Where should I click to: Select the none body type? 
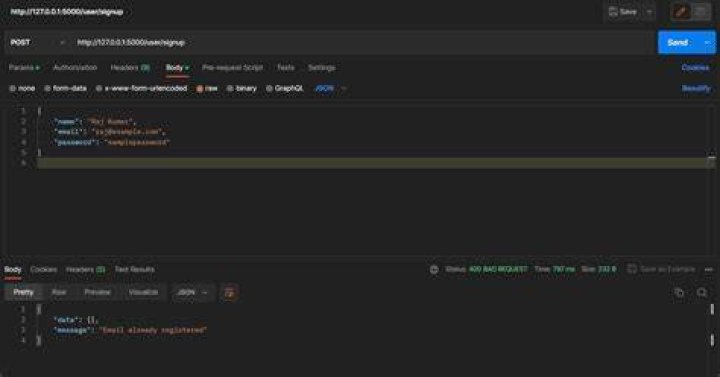point(22,88)
